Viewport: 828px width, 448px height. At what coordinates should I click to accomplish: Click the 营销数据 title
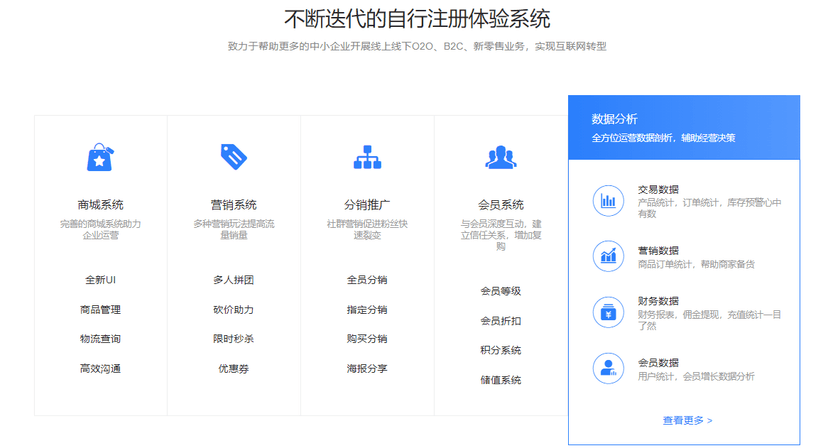pos(658,251)
